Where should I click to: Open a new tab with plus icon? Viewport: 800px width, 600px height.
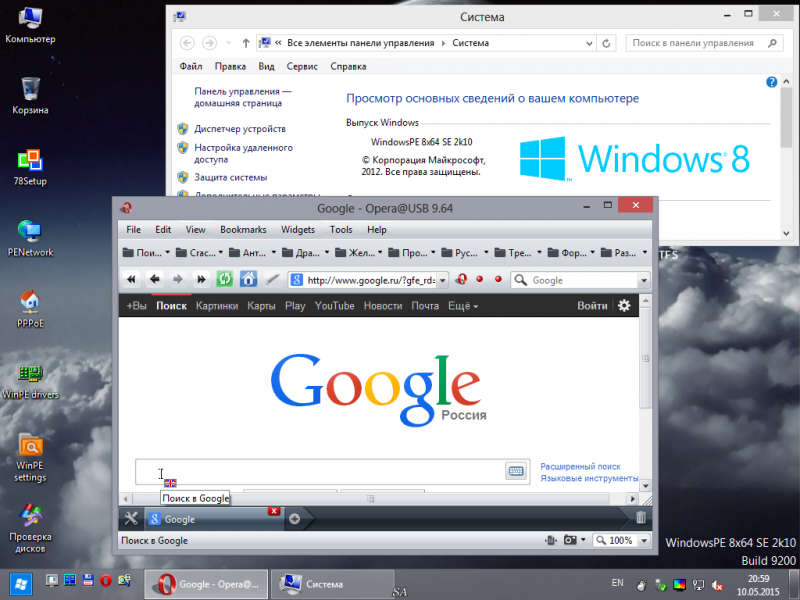[294, 519]
